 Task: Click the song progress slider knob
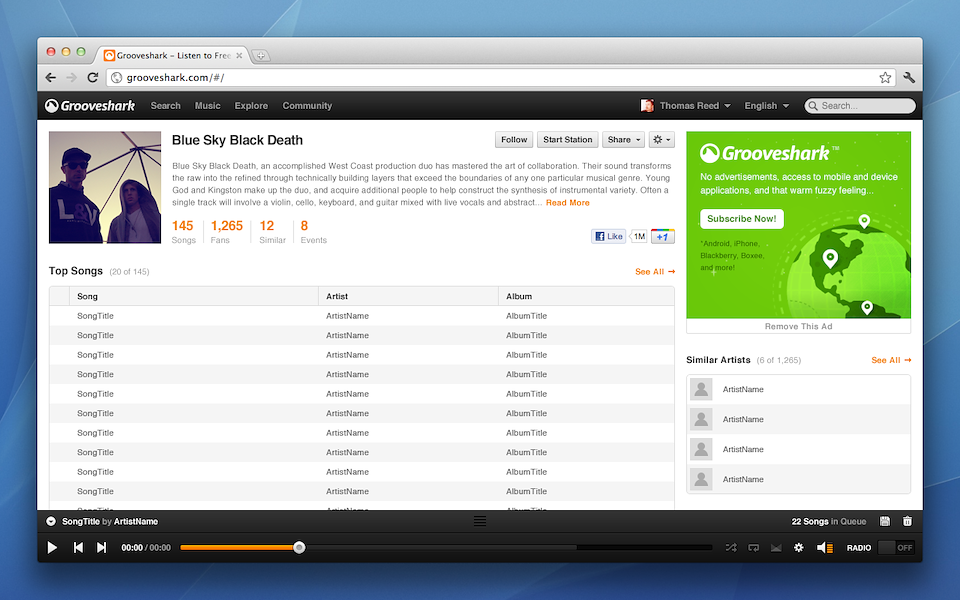(x=299, y=547)
